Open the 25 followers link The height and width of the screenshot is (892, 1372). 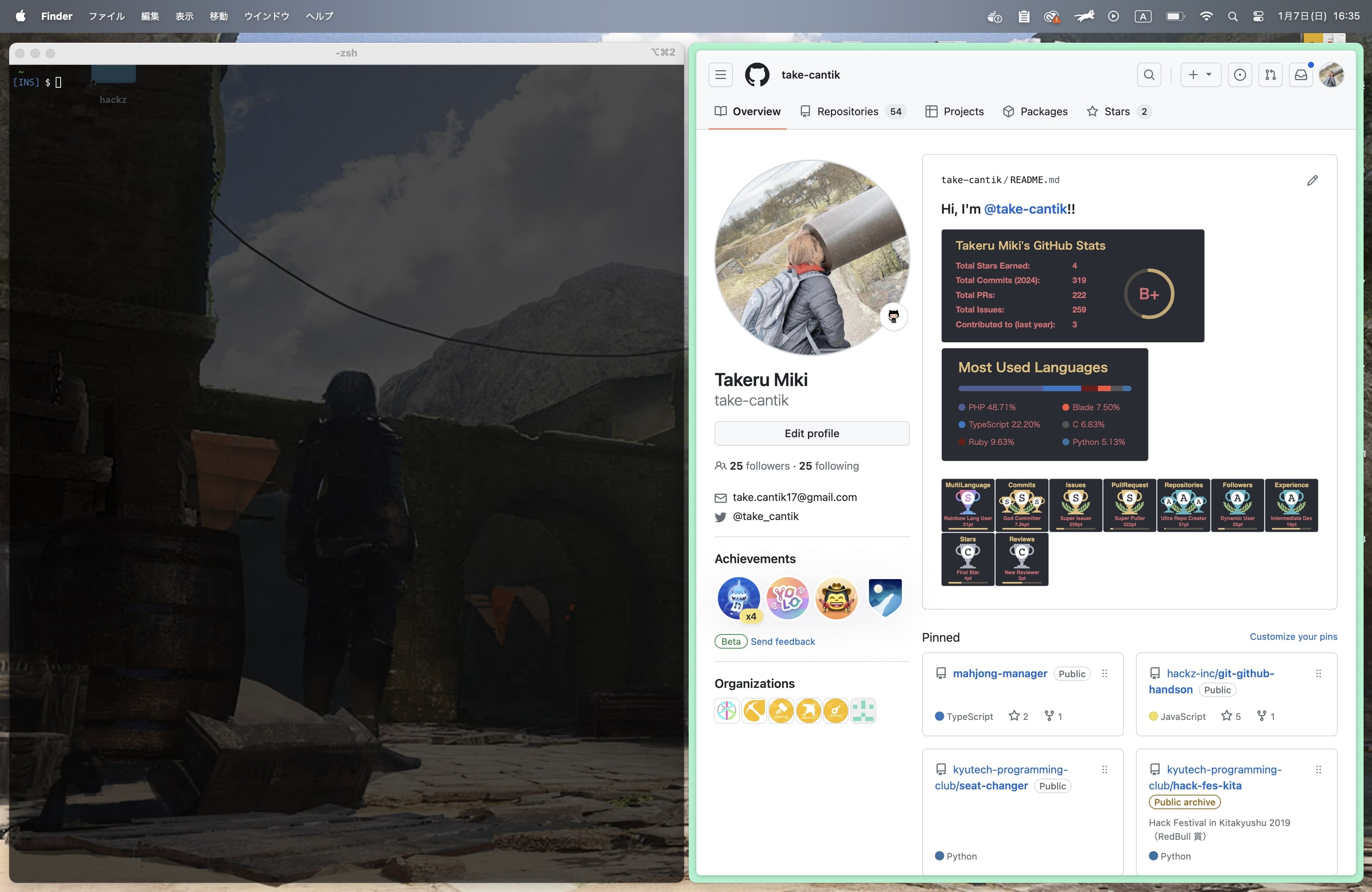tap(759, 466)
